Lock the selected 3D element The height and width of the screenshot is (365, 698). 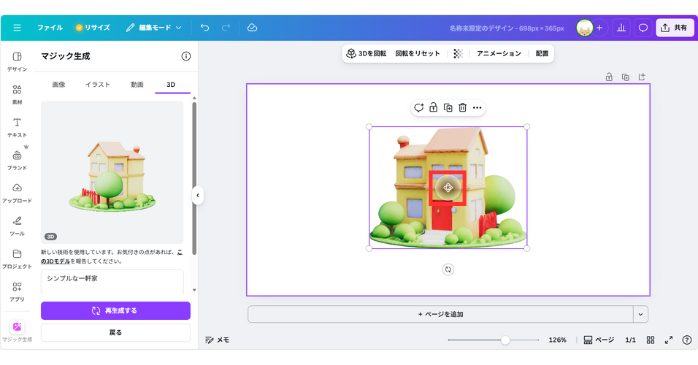pos(433,108)
